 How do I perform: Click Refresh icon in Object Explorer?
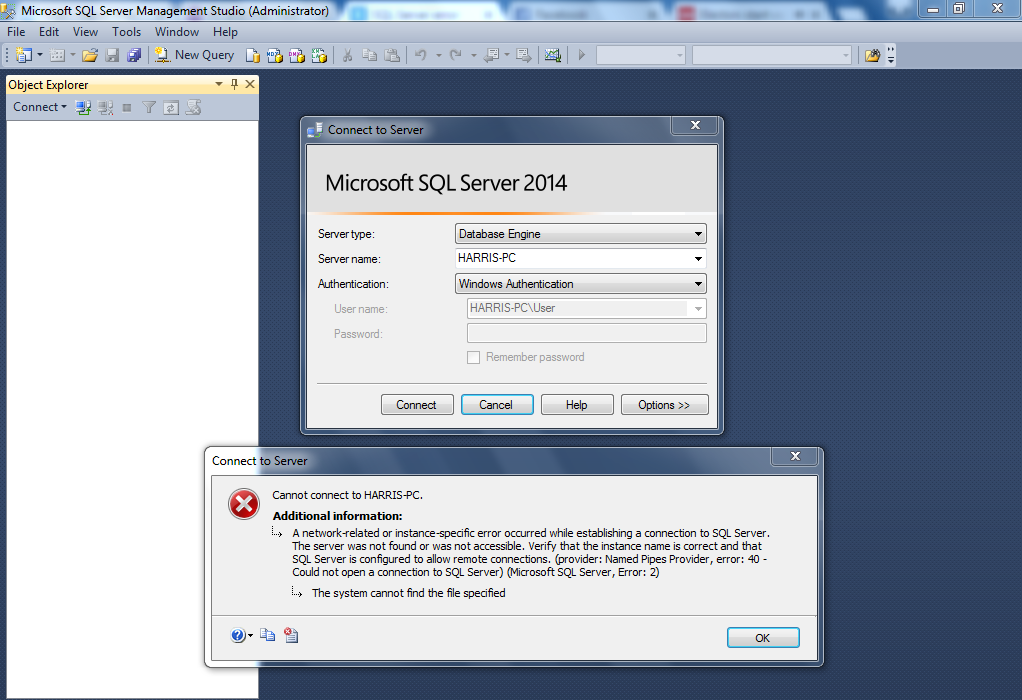click(x=171, y=108)
